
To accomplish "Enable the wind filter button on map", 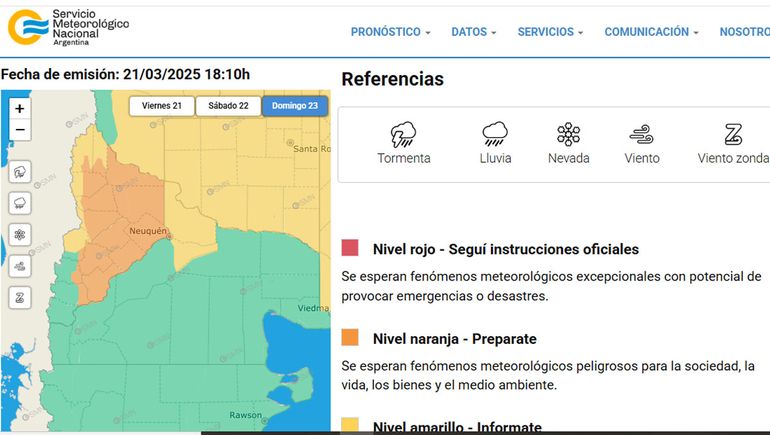I will (20, 266).
